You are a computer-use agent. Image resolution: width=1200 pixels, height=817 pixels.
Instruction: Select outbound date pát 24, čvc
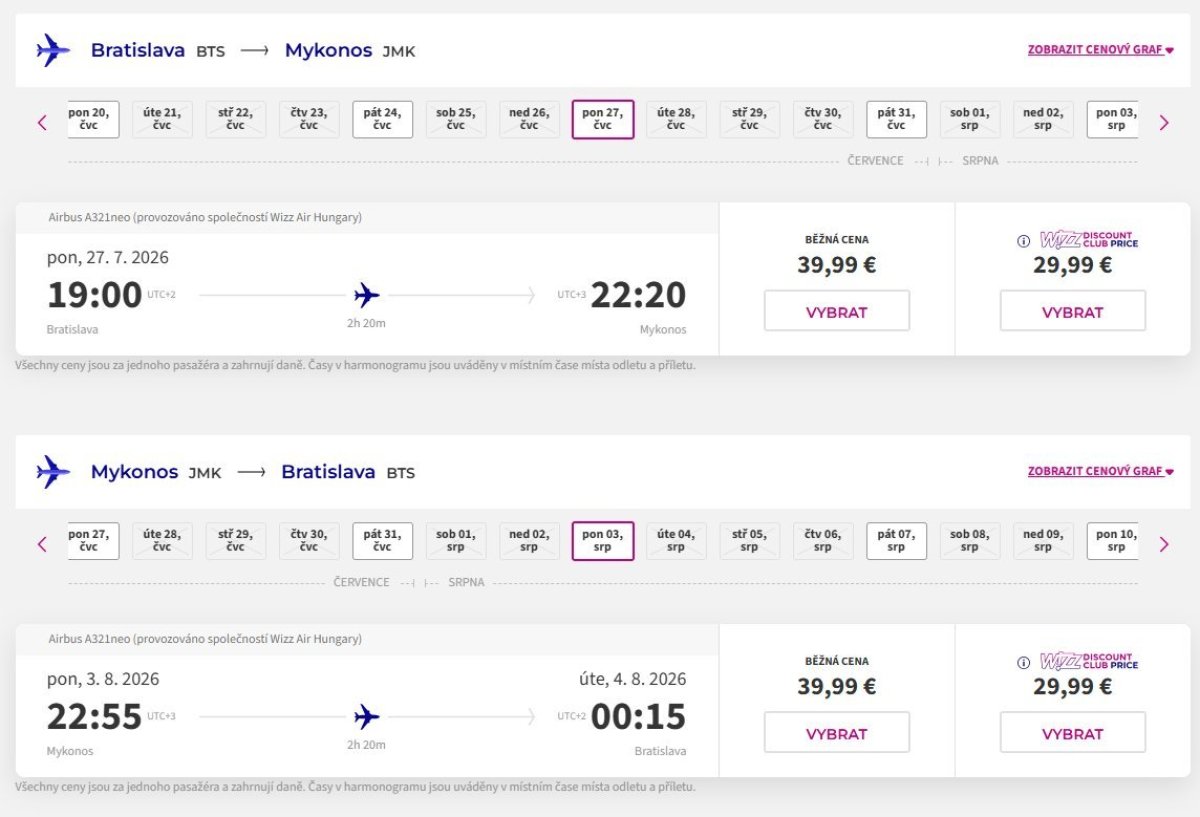coord(382,119)
